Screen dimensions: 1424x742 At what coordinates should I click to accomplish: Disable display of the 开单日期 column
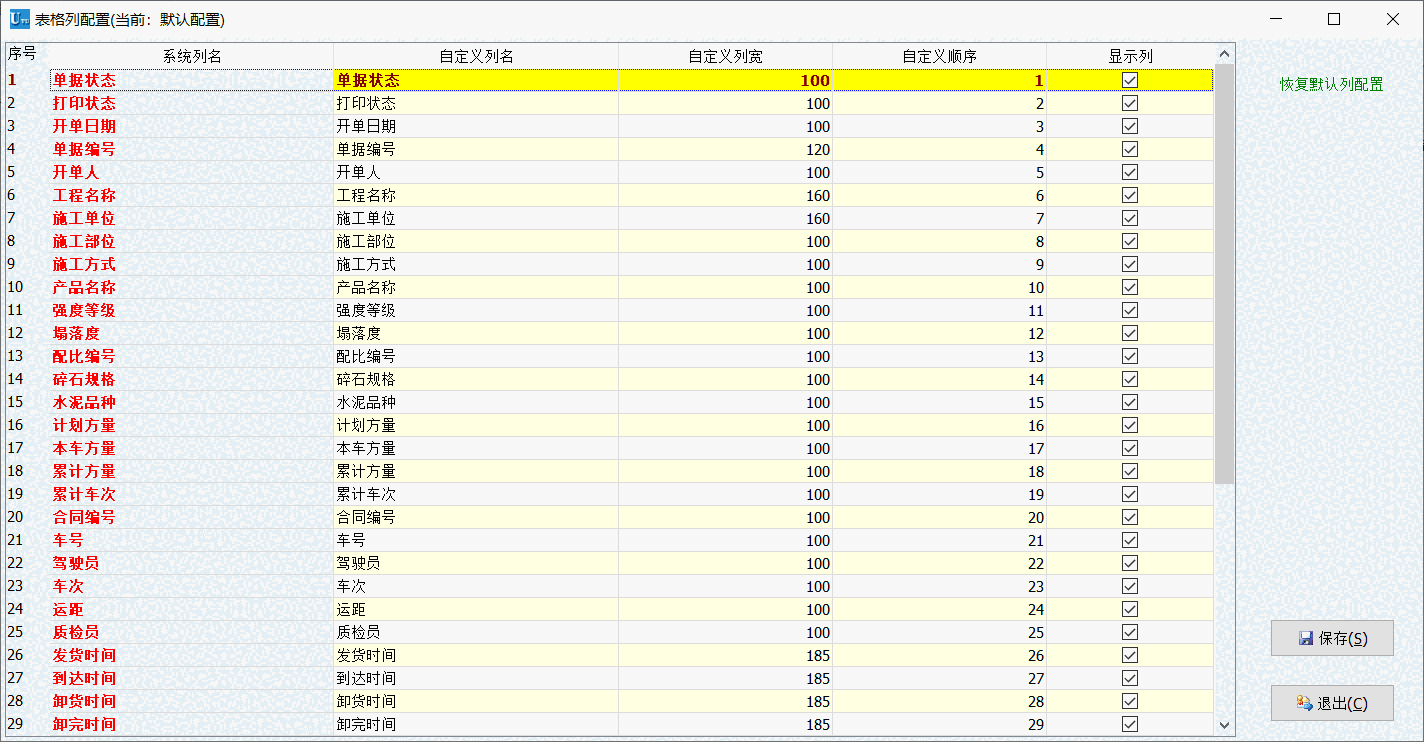1130,126
